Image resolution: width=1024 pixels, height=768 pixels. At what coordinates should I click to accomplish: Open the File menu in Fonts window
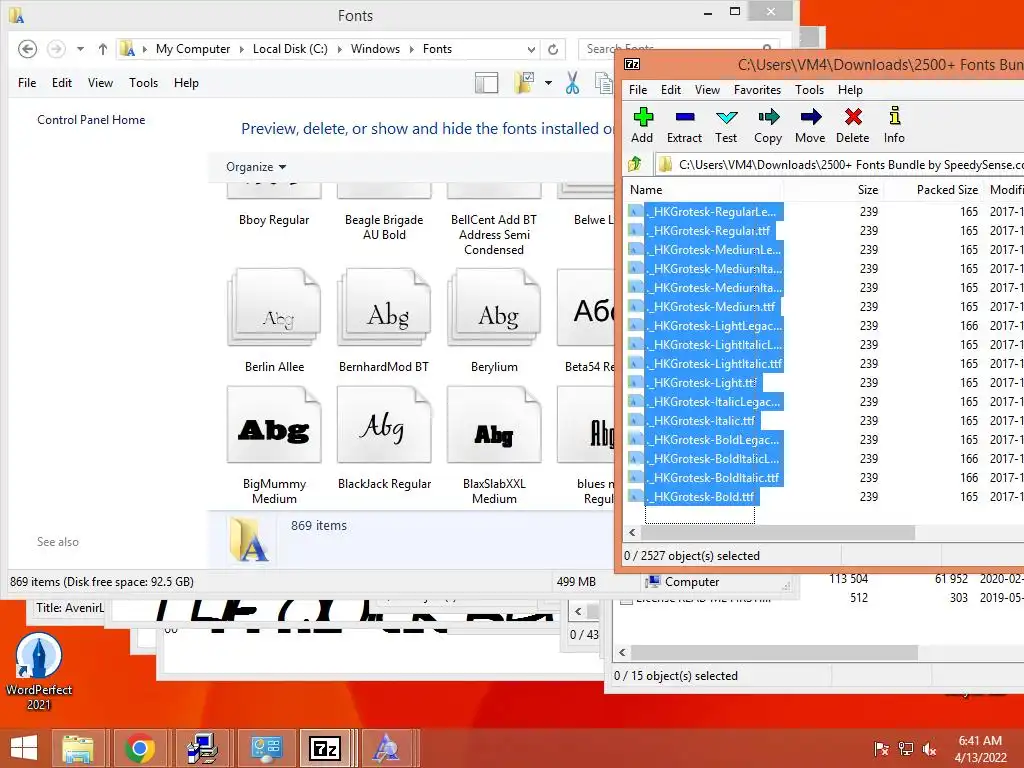click(27, 83)
